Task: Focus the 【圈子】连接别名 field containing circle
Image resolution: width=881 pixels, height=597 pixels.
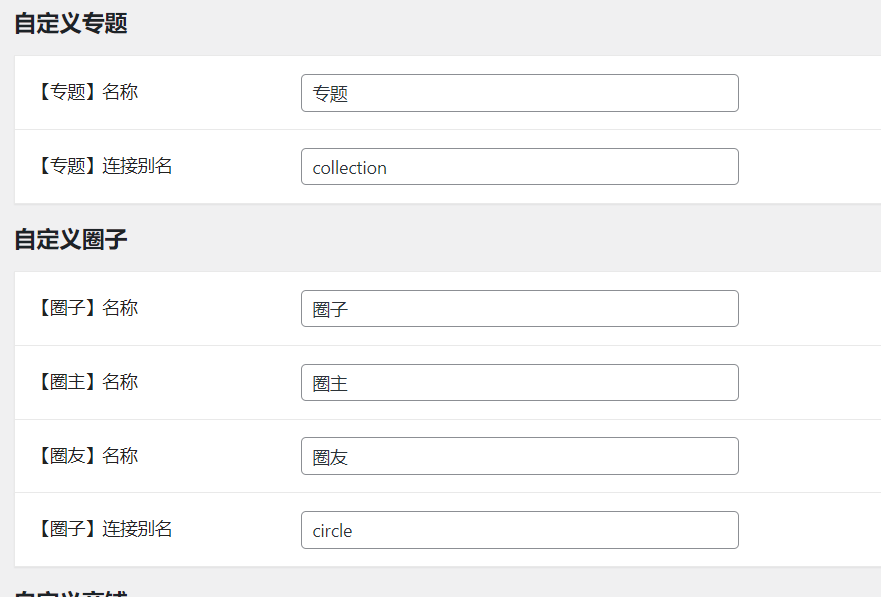Action: [x=520, y=530]
